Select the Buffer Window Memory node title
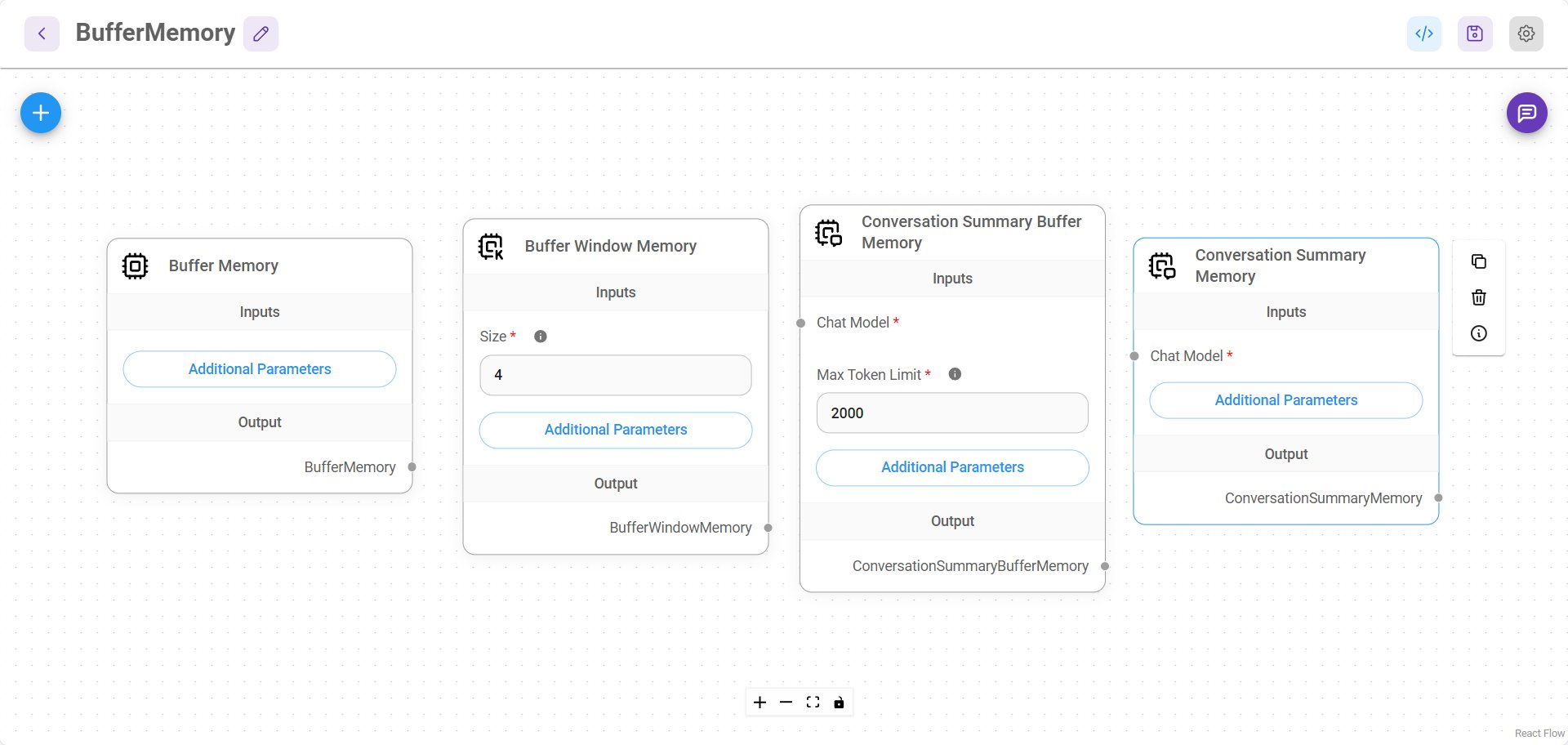 coord(611,246)
